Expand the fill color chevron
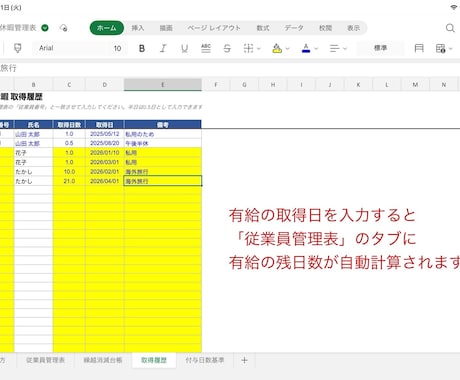Viewport: 460px width, 380px height. pyautogui.click(x=288, y=49)
